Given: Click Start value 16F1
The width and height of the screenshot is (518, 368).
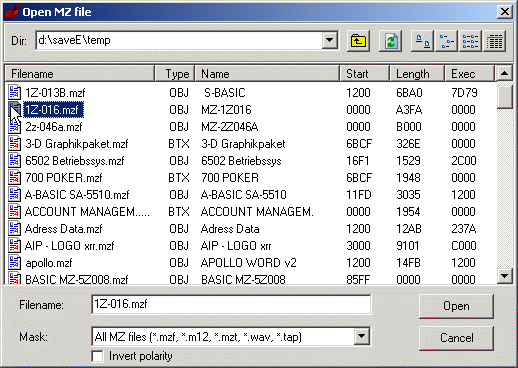Looking at the screenshot, I should click(x=358, y=161).
